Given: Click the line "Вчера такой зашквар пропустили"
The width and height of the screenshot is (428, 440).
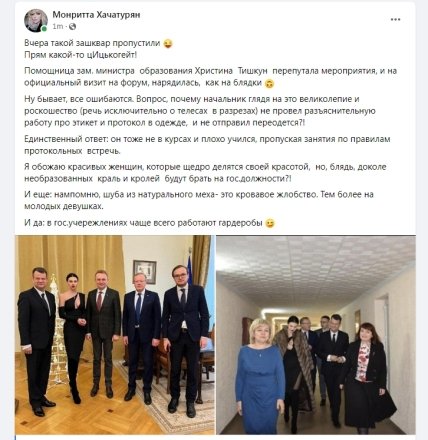Looking at the screenshot, I should (x=92, y=43).
